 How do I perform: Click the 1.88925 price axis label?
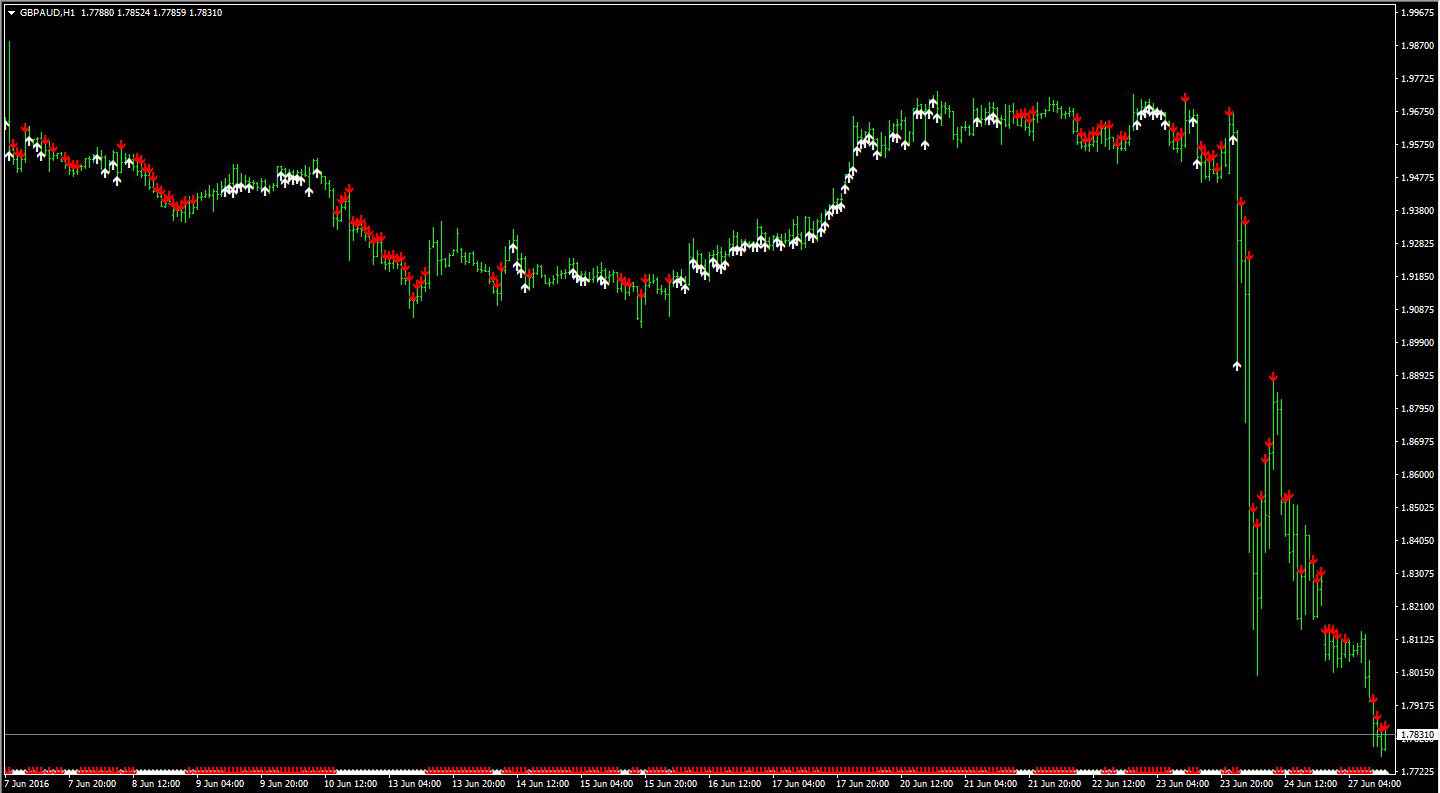point(1418,376)
